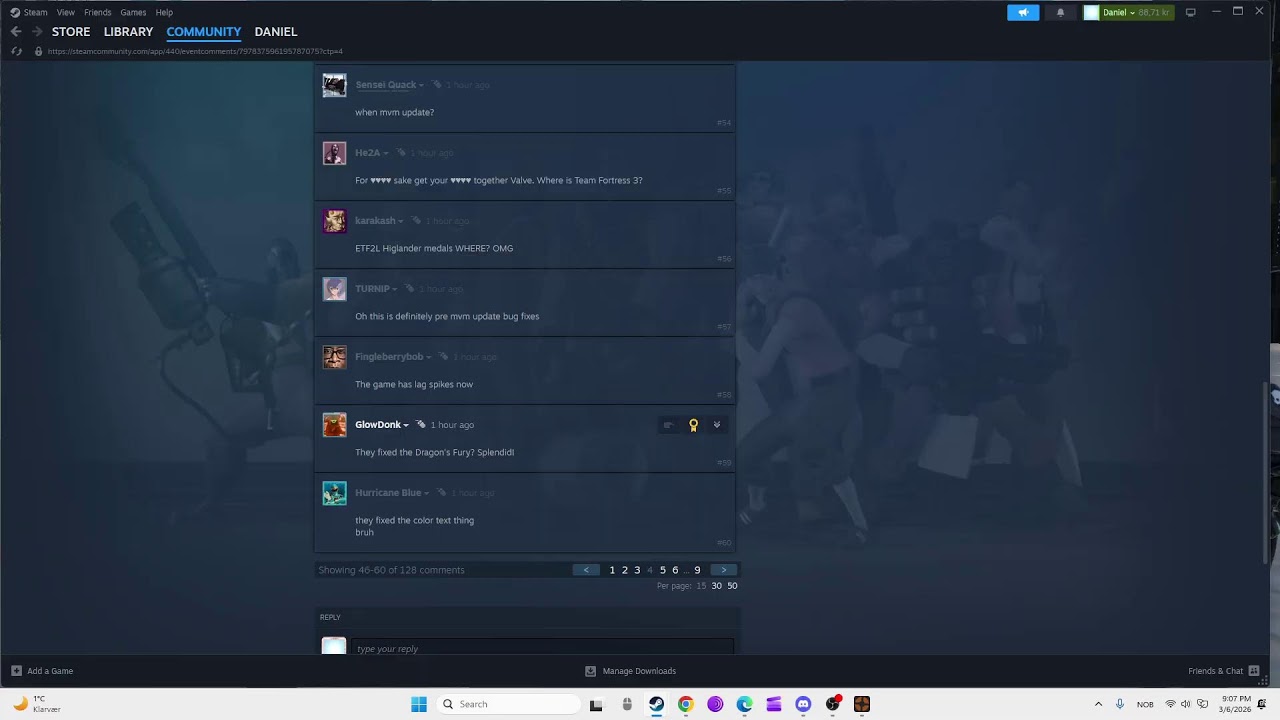
Task: Click the tag icon beside GlowDonk's name
Action: tap(421, 424)
